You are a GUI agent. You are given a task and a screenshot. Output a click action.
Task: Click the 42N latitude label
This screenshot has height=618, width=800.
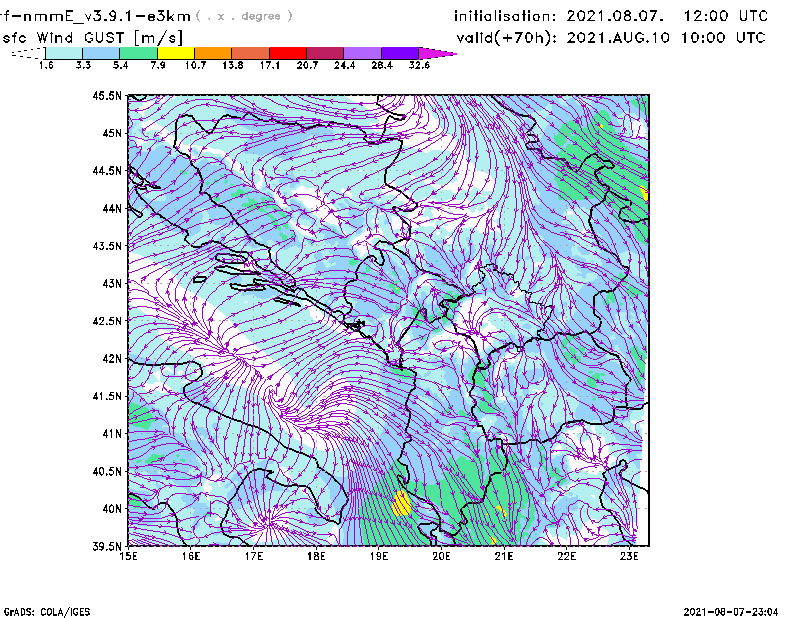pyautogui.click(x=112, y=359)
